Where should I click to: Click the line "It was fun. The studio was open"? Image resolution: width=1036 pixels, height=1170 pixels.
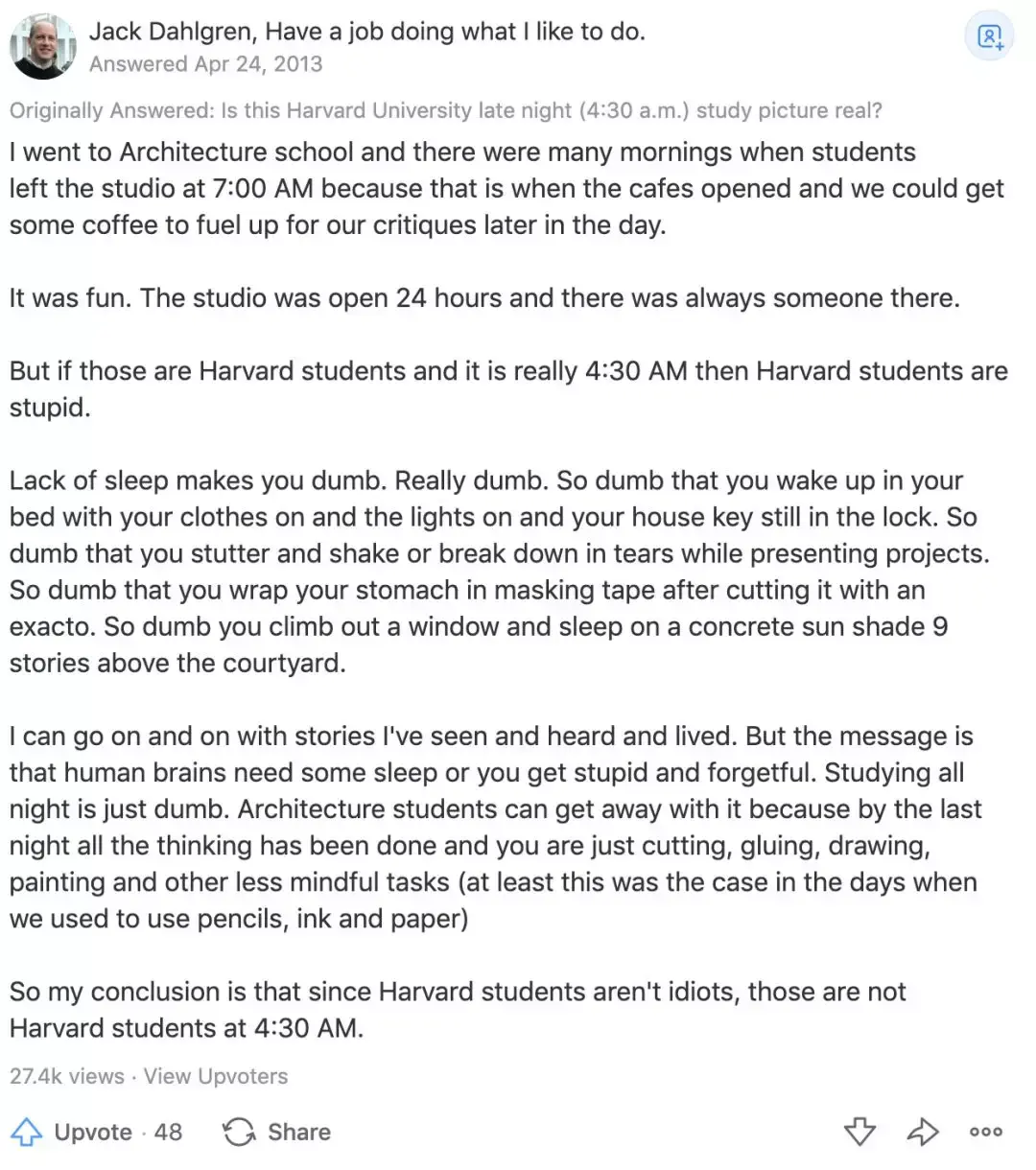coord(484,297)
